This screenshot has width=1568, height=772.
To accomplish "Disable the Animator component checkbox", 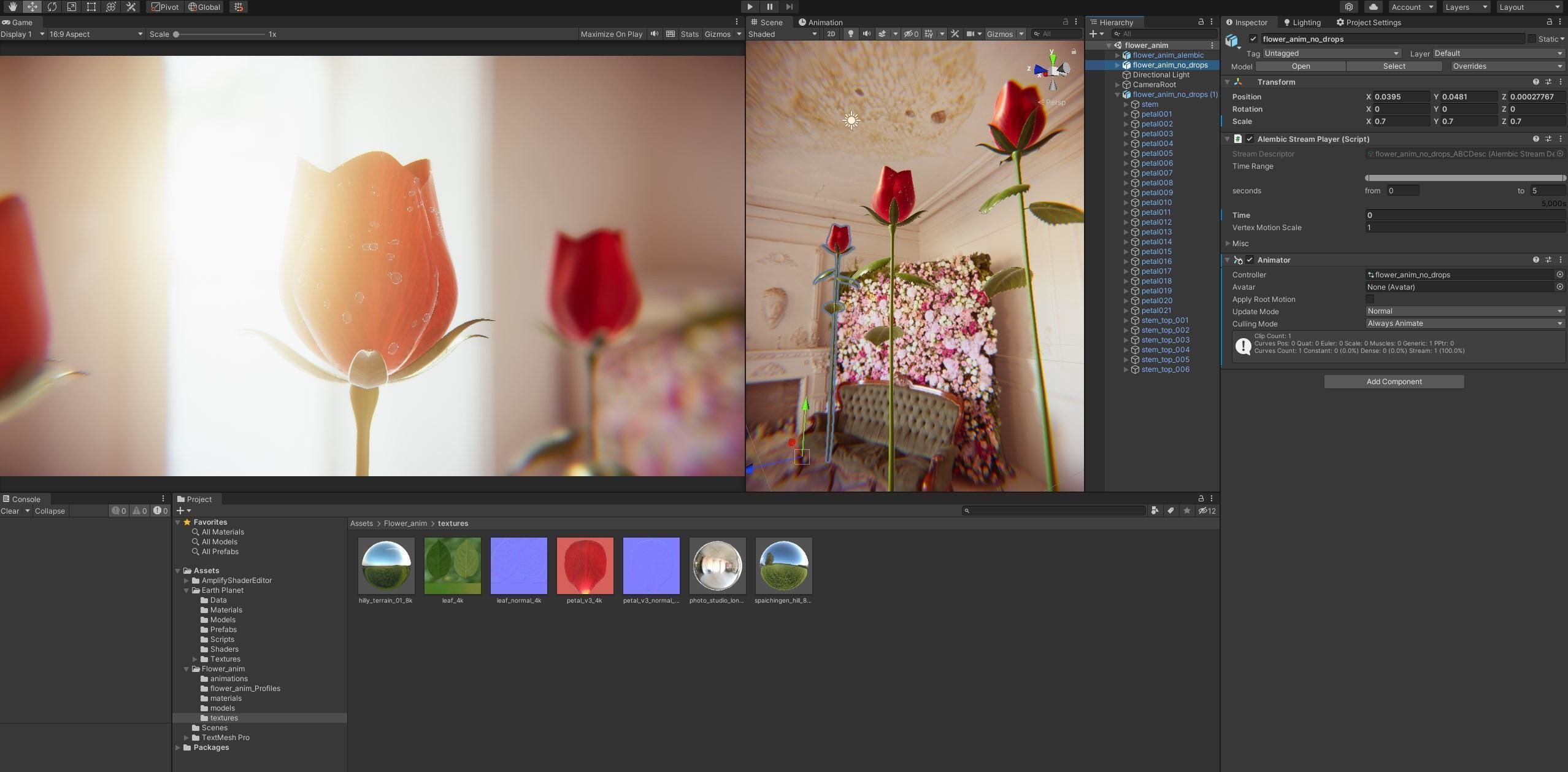I will point(1249,260).
